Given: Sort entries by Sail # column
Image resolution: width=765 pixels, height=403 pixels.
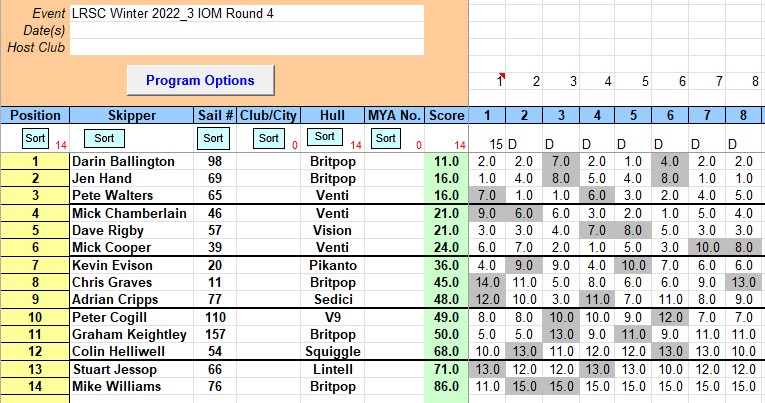Looking at the screenshot, I should 212,138.
